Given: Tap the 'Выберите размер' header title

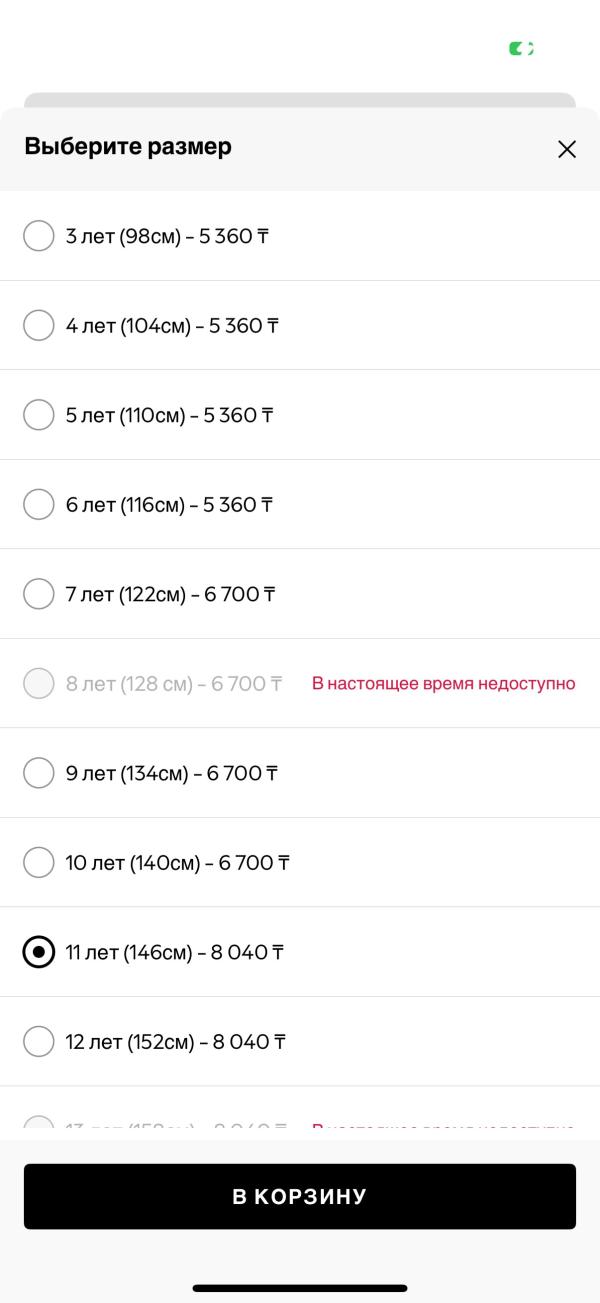Looking at the screenshot, I should click(128, 147).
